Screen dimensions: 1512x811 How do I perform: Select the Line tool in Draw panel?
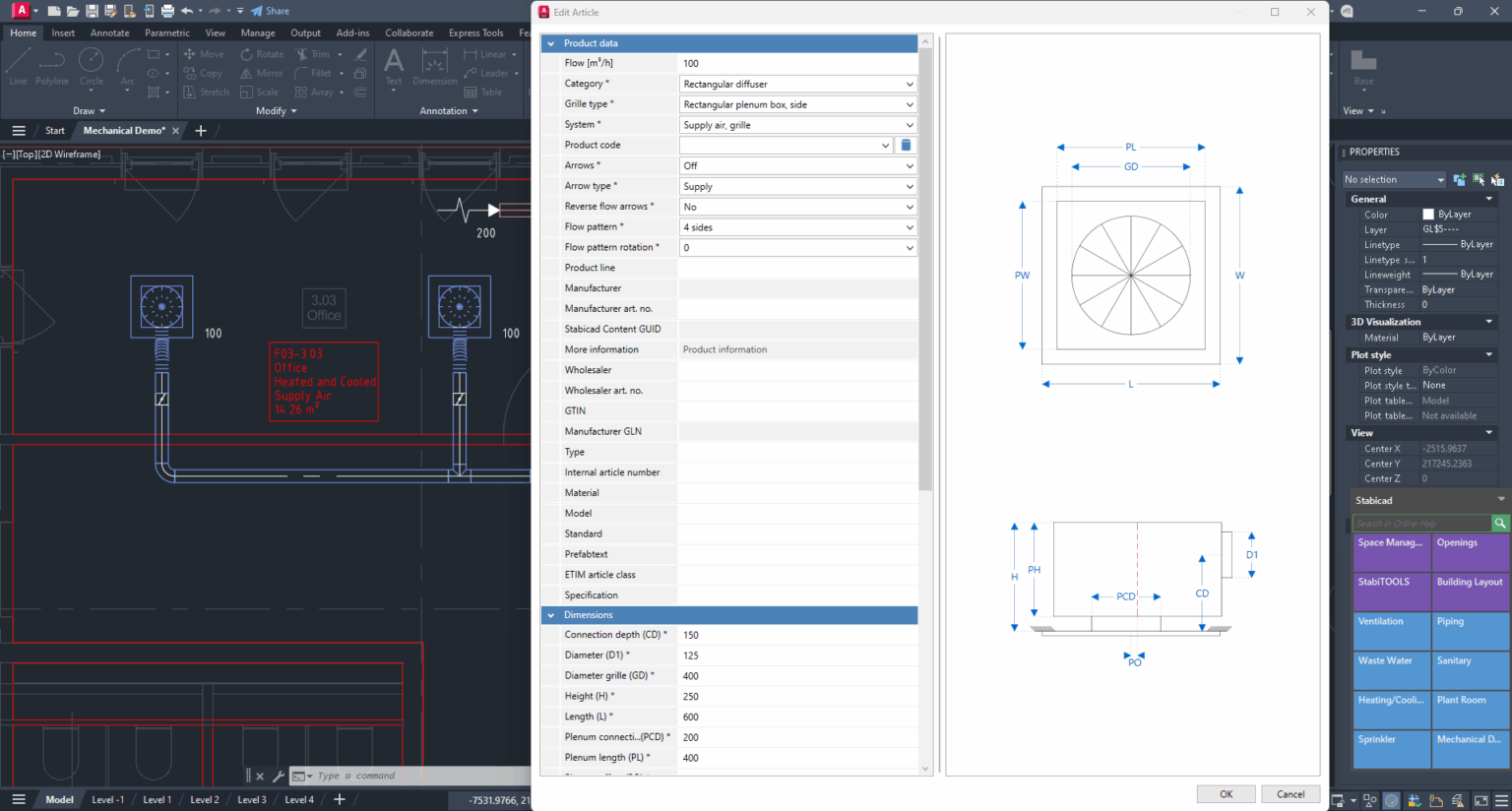pos(18,66)
